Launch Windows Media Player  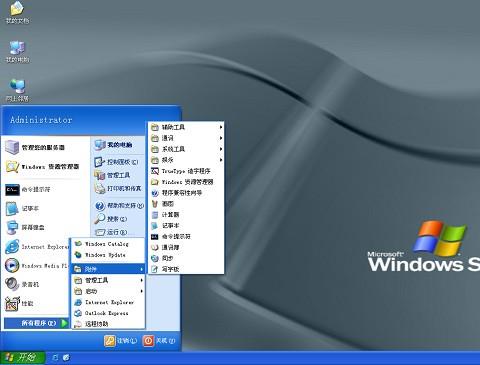tap(37, 266)
